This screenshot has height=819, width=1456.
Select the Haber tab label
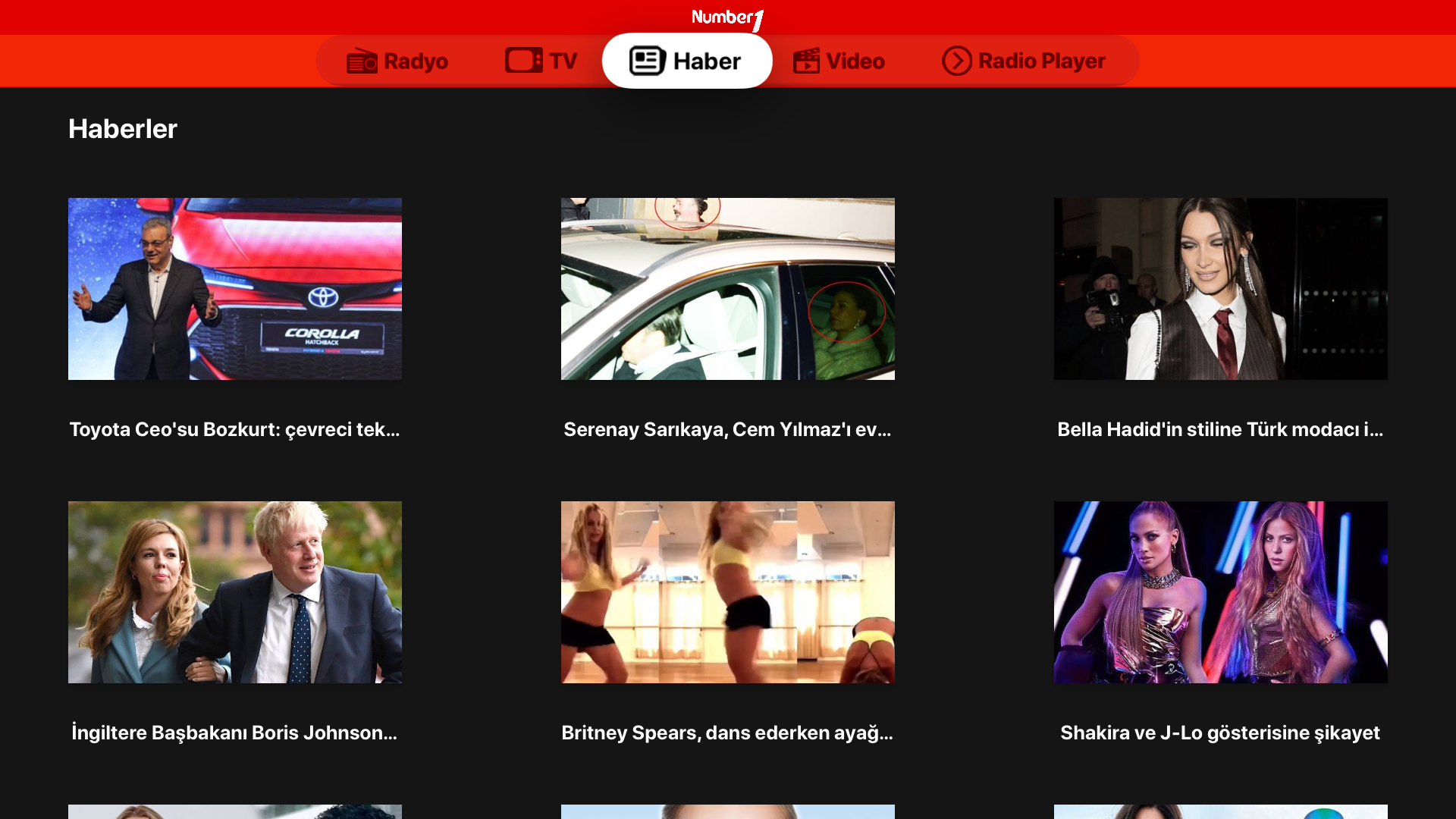pyautogui.click(x=707, y=61)
